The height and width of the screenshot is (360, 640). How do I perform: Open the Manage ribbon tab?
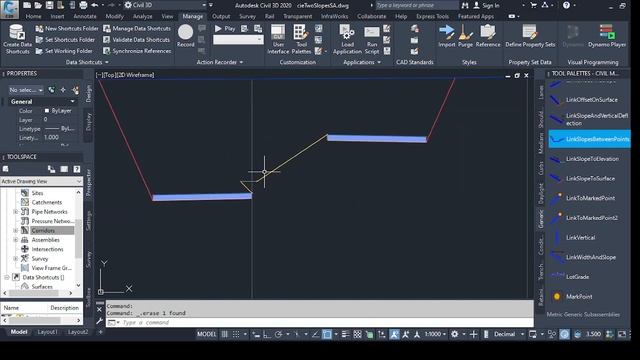click(x=193, y=16)
